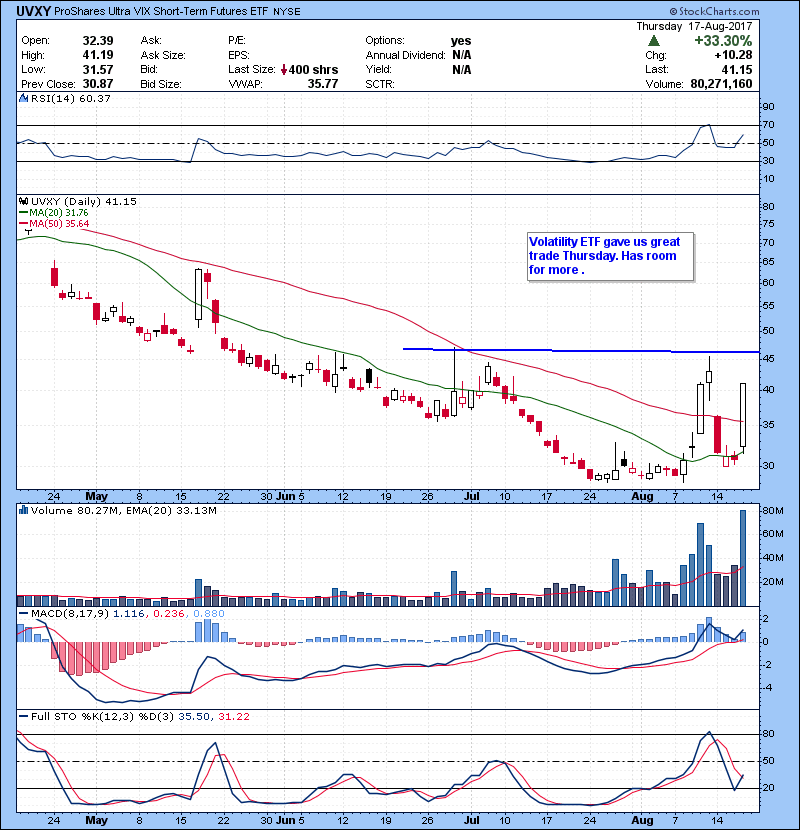Viewport: 800px width, 830px height.
Task: Click the RSI value 60.37
Action: tap(96, 98)
